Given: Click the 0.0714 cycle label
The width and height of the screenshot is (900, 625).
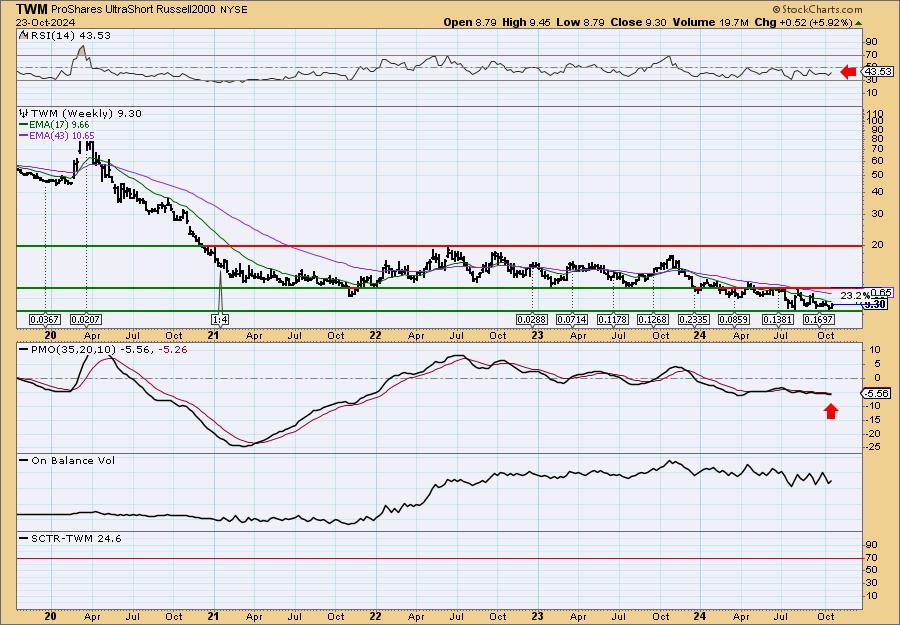Looking at the screenshot, I should (x=572, y=319).
